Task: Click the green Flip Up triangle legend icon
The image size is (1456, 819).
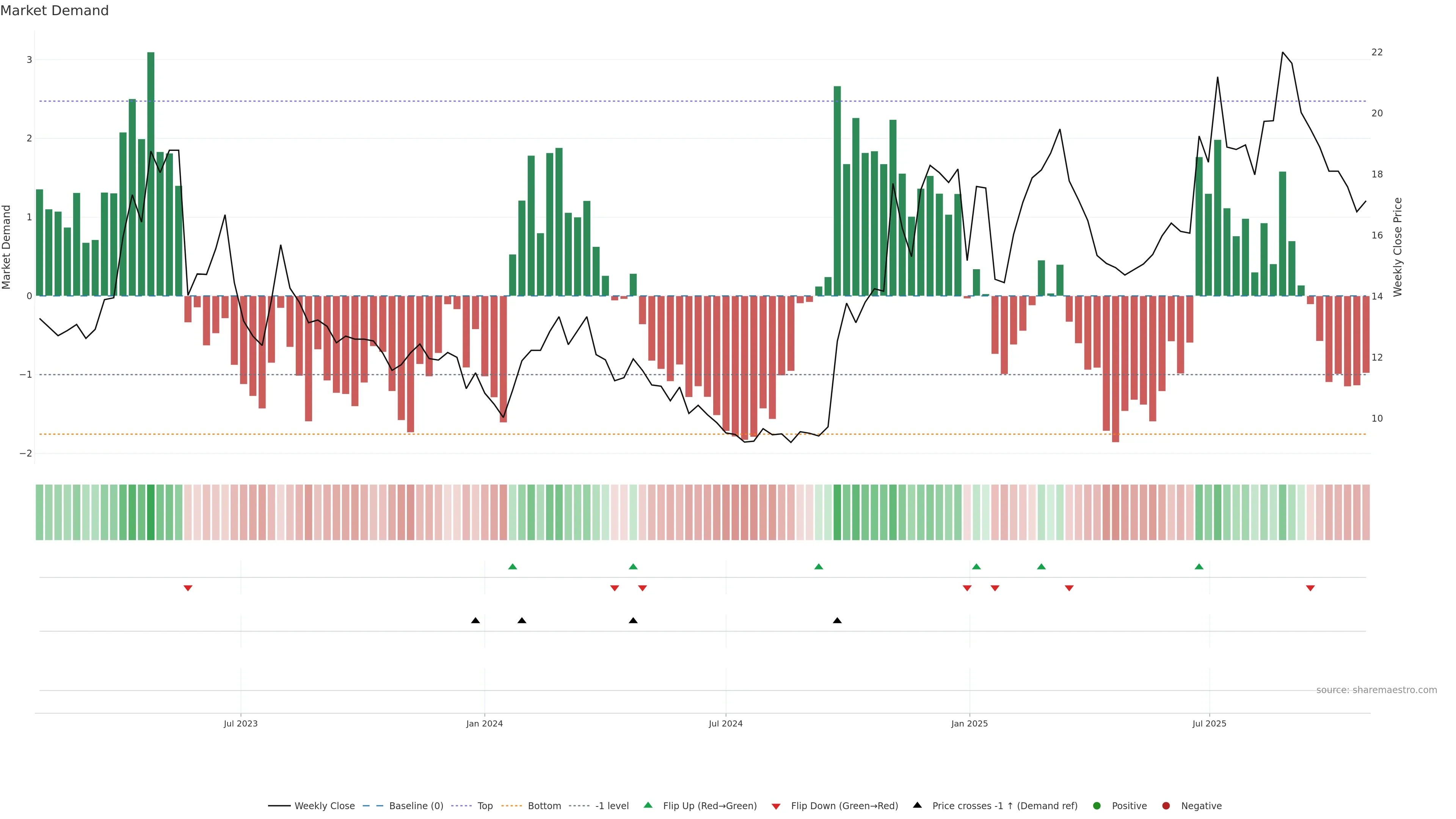Action: tap(648, 805)
